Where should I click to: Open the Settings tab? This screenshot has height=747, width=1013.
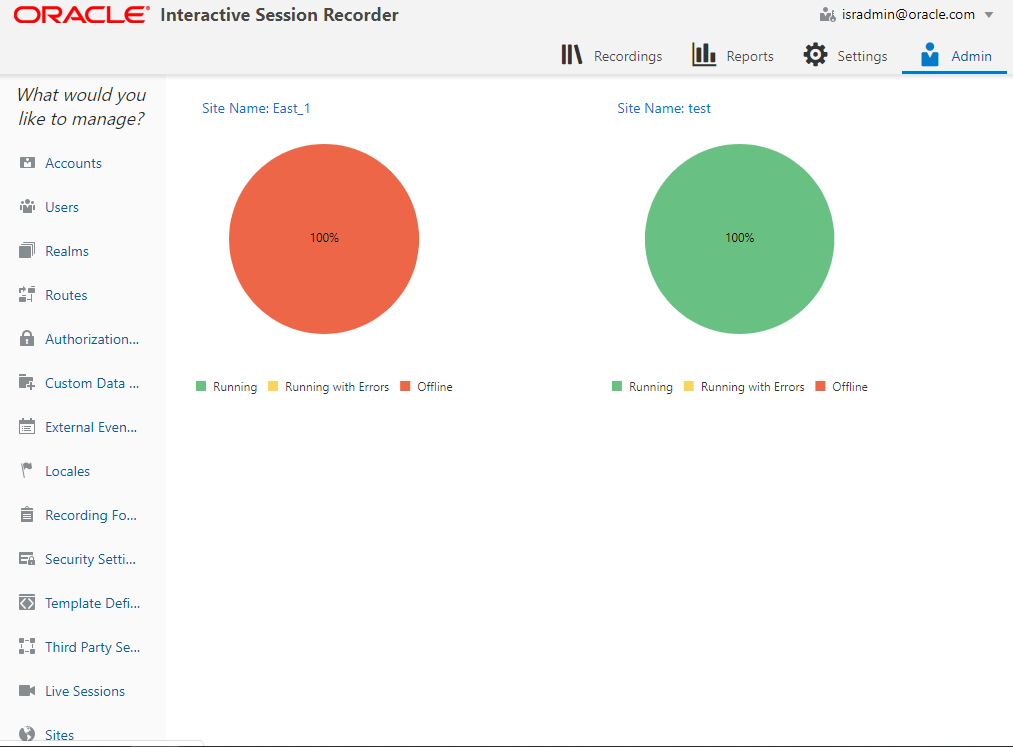[845, 56]
